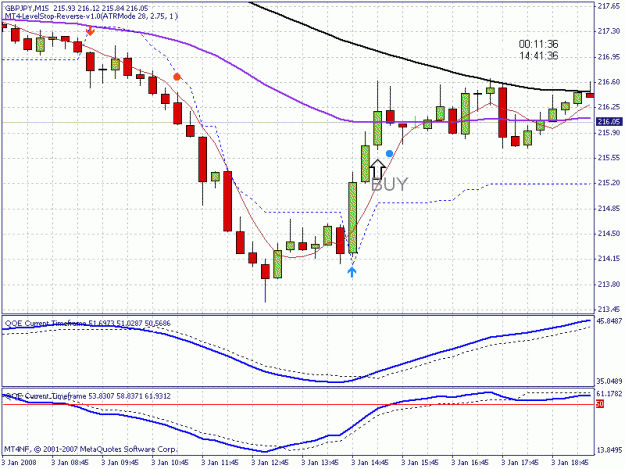625x469 pixels.
Task: Click price scale value 214.15
Action: pos(609,259)
